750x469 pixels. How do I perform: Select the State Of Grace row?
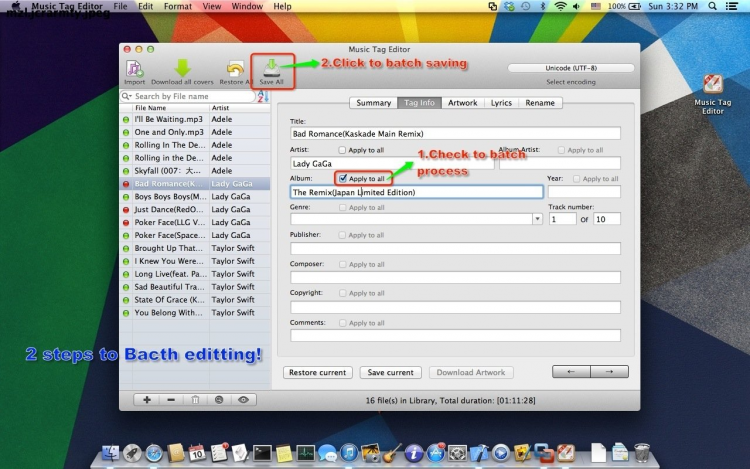[x=195, y=300]
